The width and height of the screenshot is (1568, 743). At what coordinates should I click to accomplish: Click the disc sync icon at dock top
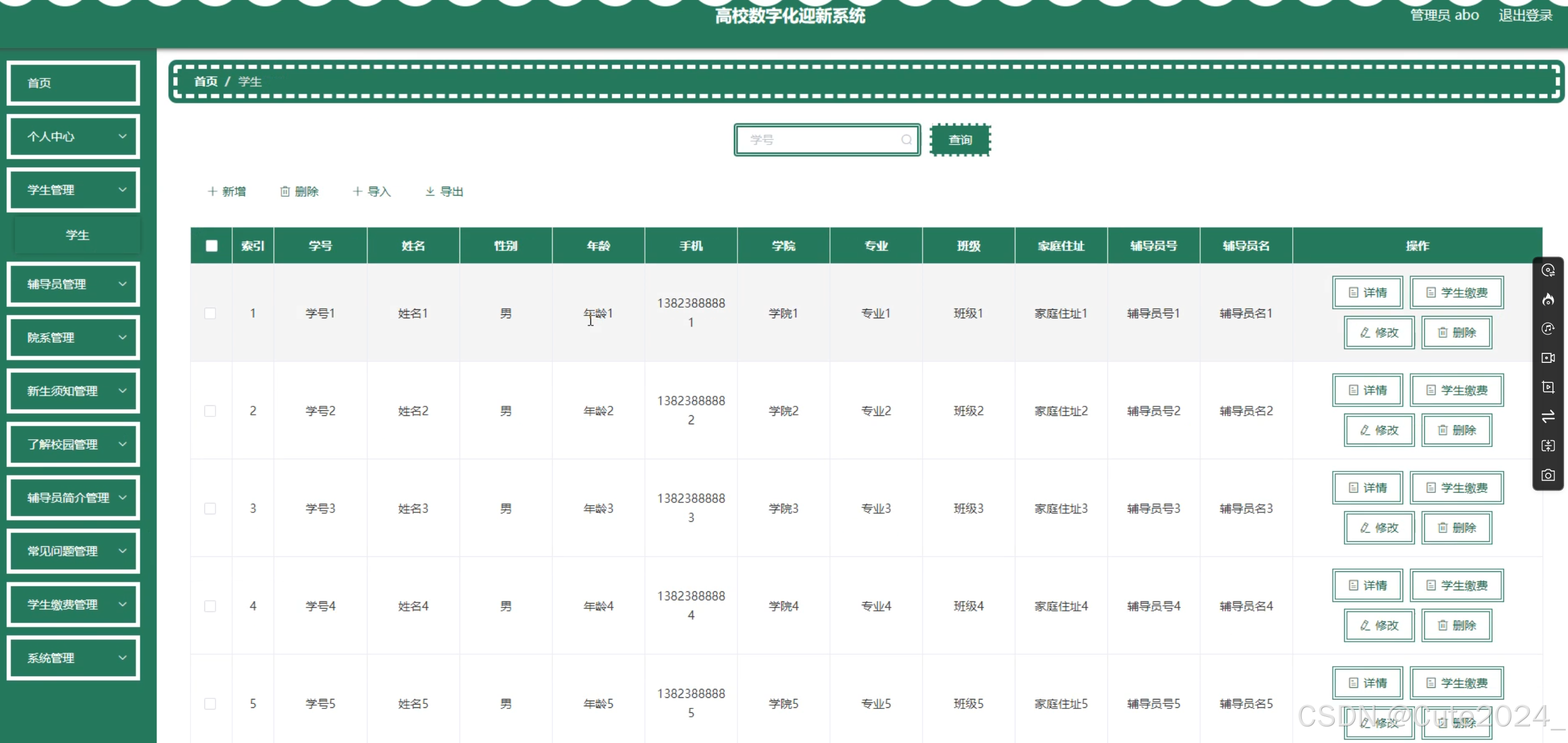pos(1548,270)
